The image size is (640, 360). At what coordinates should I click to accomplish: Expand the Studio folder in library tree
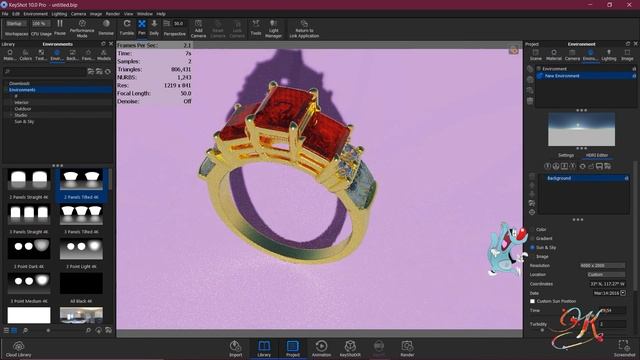pyautogui.click(x=11, y=115)
